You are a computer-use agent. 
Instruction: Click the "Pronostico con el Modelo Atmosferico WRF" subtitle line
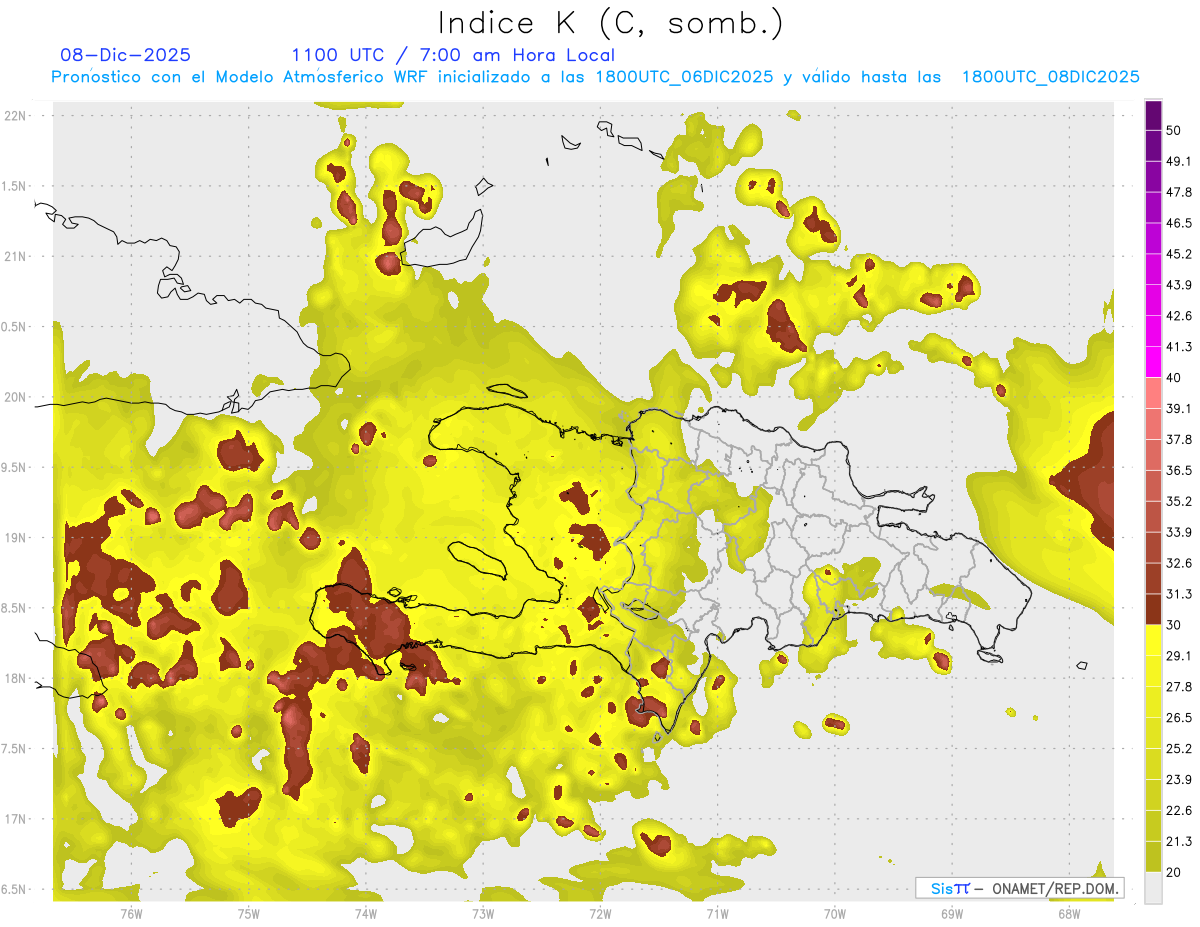click(595, 77)
